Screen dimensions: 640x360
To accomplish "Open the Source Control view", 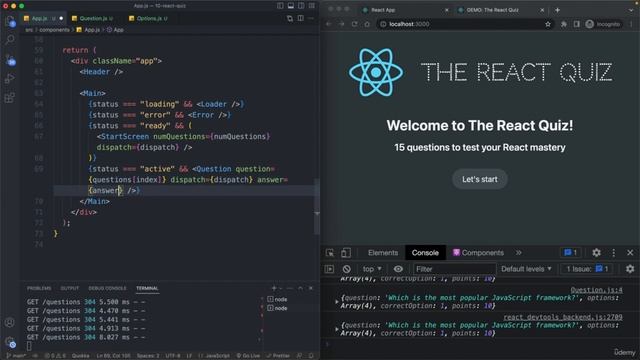I will 10,60.
